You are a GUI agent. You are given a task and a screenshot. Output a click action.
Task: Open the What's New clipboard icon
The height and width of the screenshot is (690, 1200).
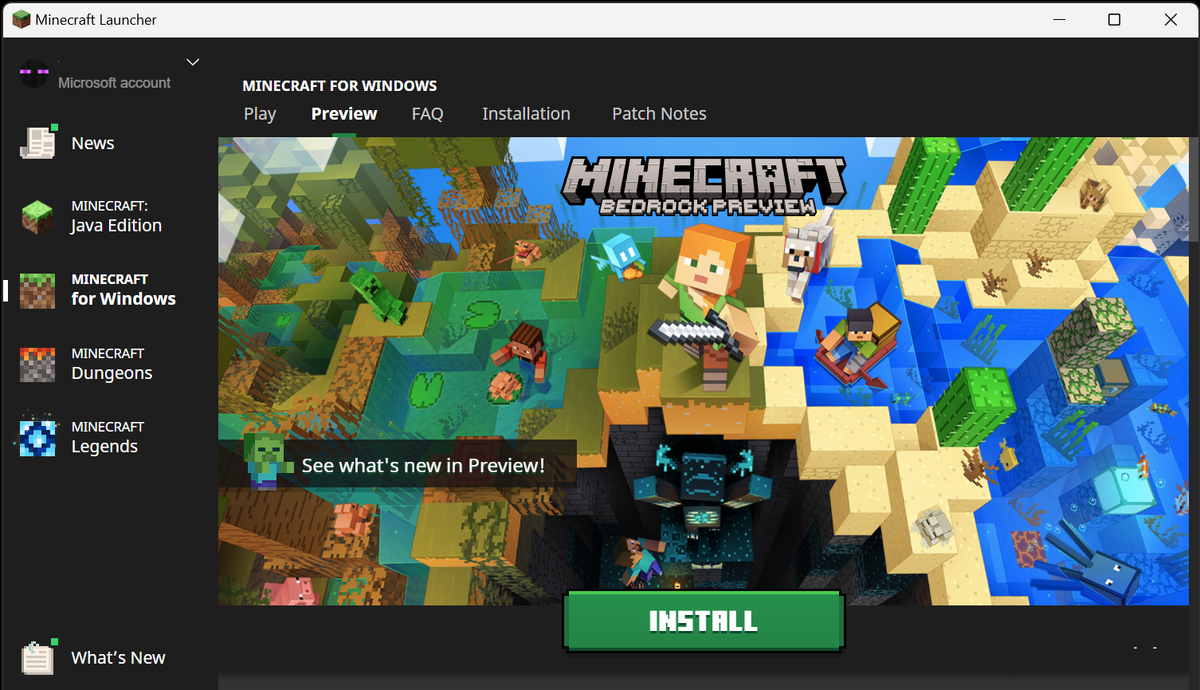38,657
